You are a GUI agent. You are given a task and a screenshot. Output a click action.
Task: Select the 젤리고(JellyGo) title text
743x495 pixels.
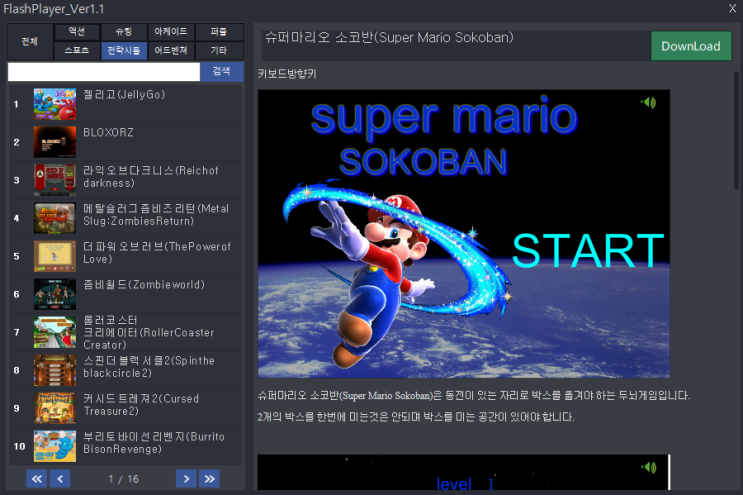coord(124,95)
